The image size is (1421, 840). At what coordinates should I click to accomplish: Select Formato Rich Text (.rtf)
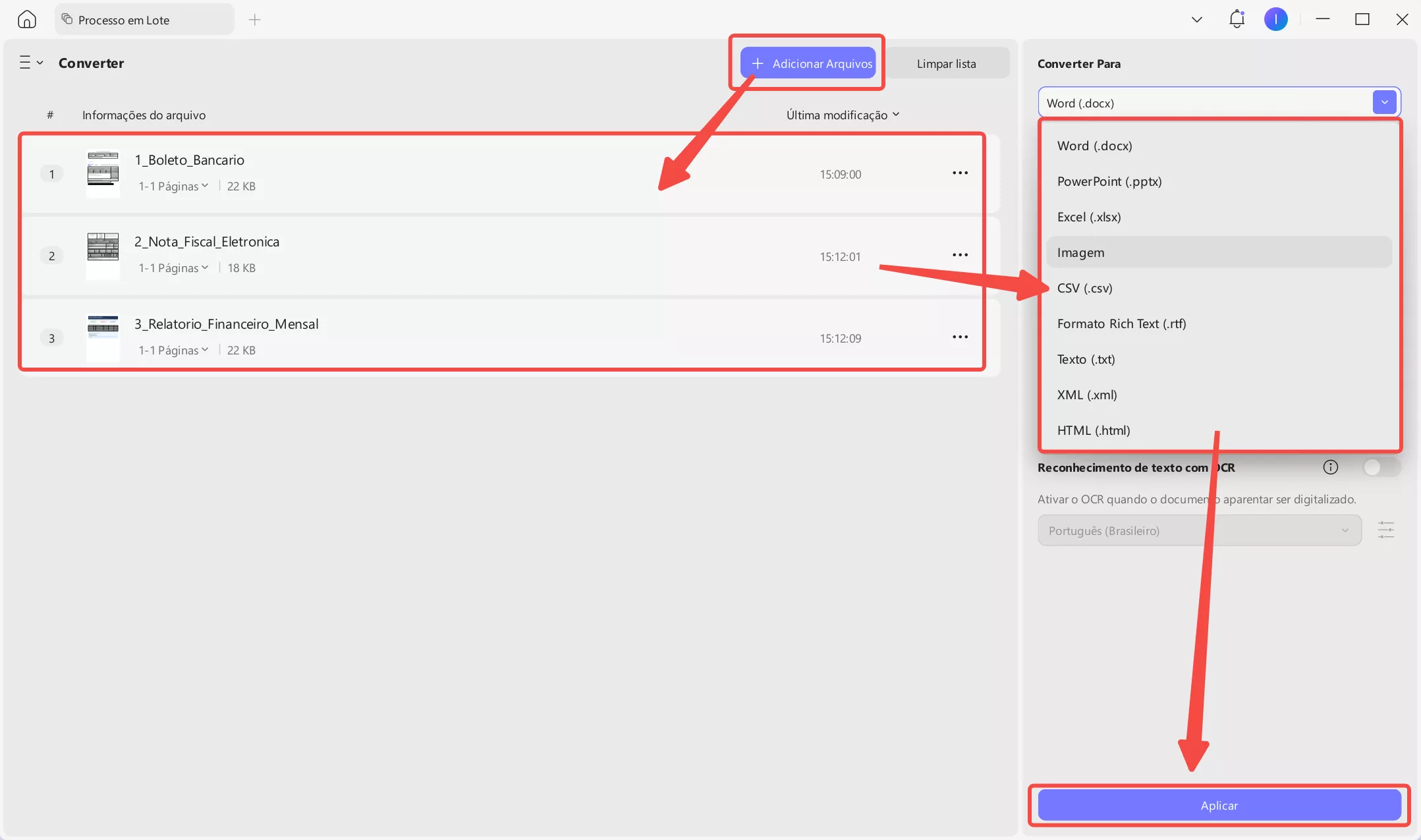[1219, 323]
